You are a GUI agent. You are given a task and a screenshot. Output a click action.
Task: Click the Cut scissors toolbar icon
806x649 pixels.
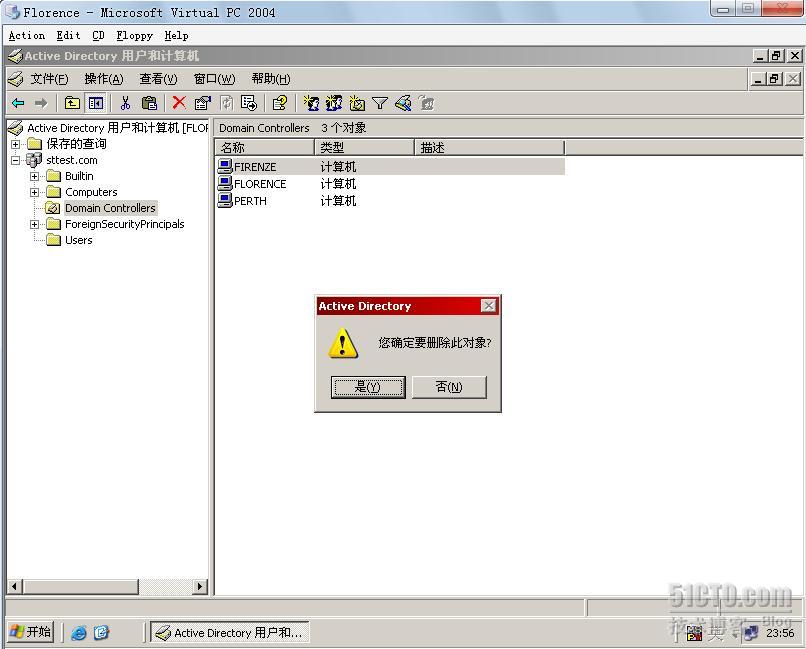click(125, 103)
